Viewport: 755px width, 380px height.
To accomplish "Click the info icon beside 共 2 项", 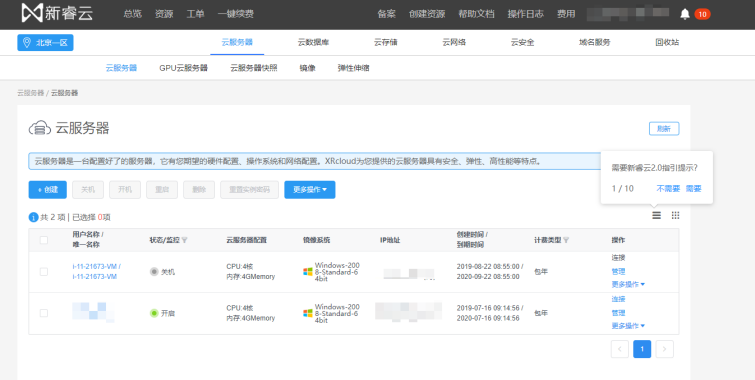I will pyautogui.click(x=33, y=217).
